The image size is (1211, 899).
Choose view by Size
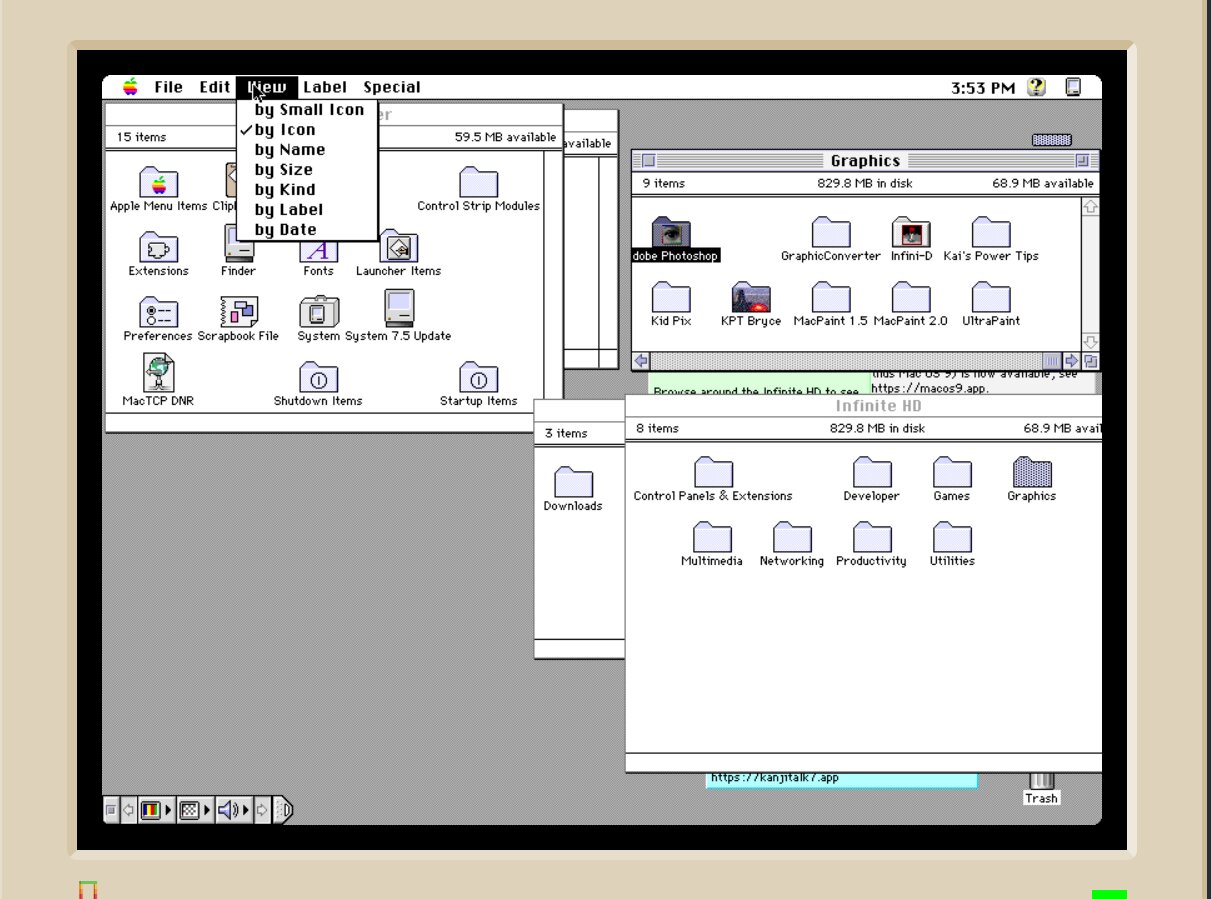[x=308, y=170]
